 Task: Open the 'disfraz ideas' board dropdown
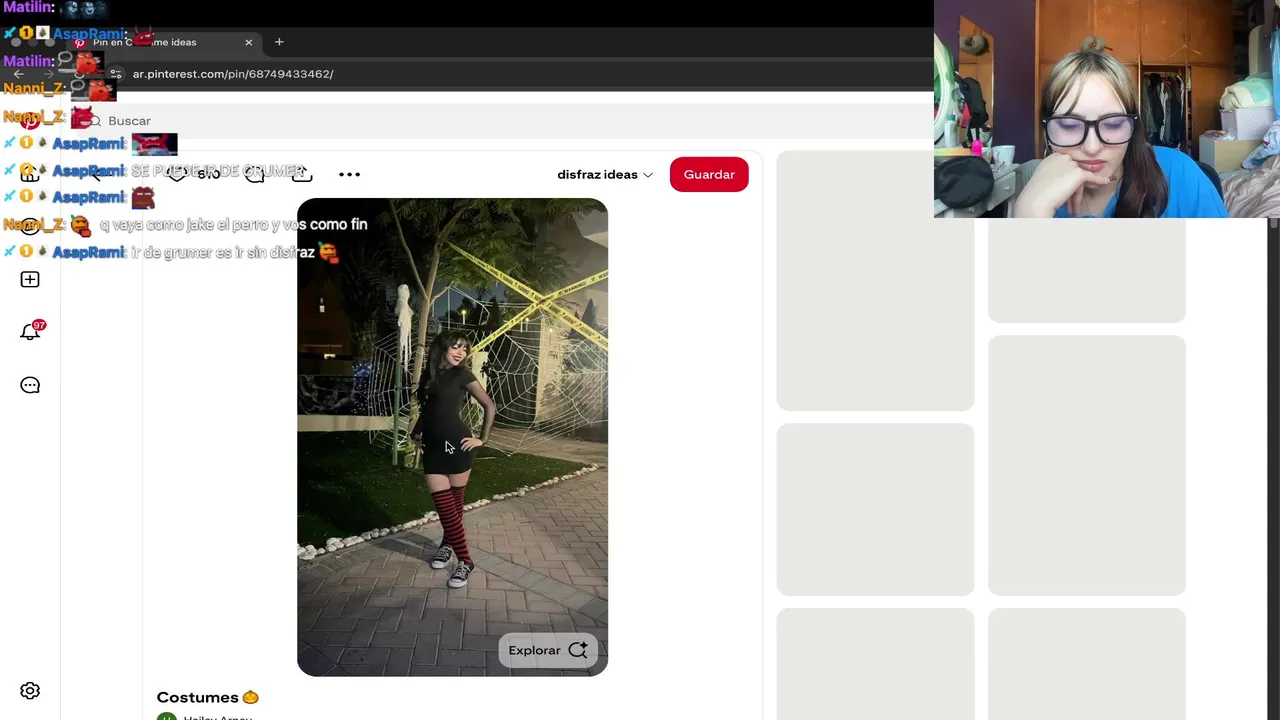click(605, 174)
